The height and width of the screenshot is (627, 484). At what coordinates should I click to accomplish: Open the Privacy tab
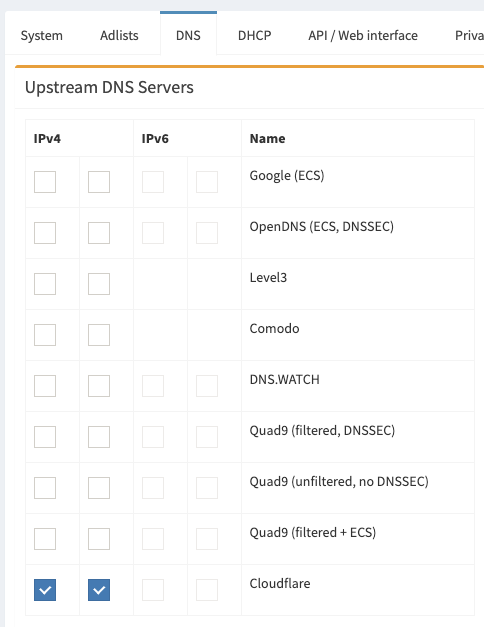coord(469,35)
